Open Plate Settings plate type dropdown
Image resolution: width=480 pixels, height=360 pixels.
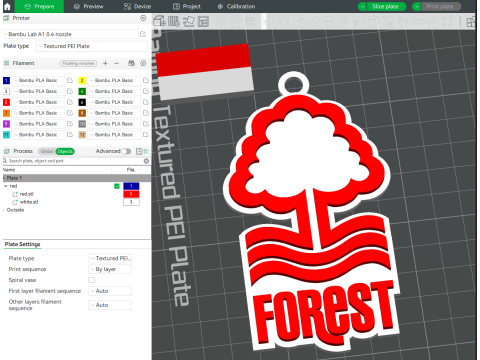(110, 258)
